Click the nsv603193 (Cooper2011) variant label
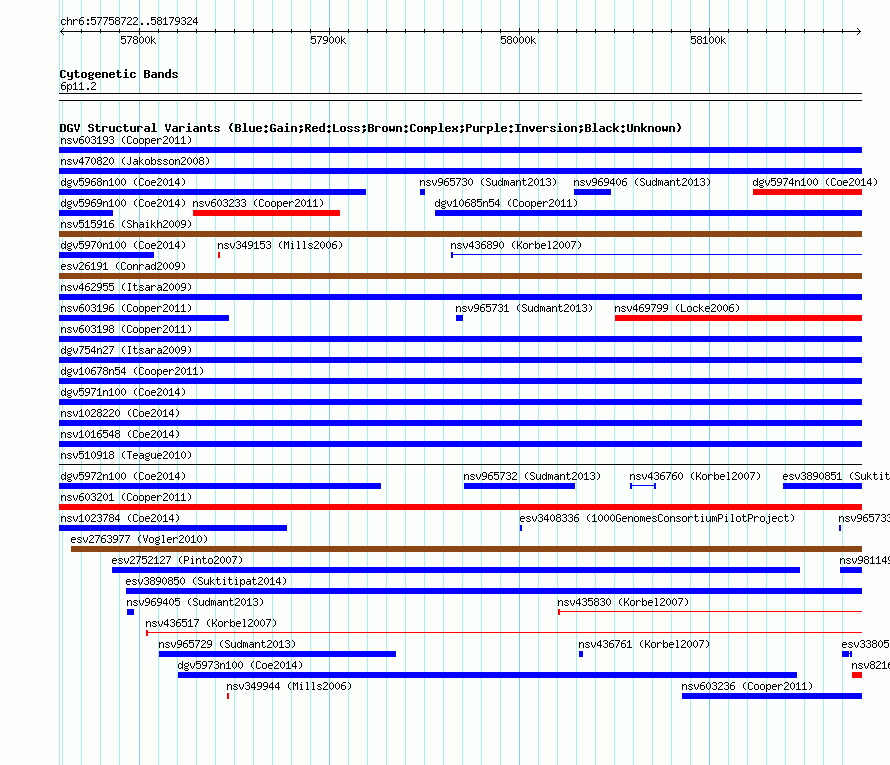The height and width of the screenshot is (765, 890). (x=126, y=140)
